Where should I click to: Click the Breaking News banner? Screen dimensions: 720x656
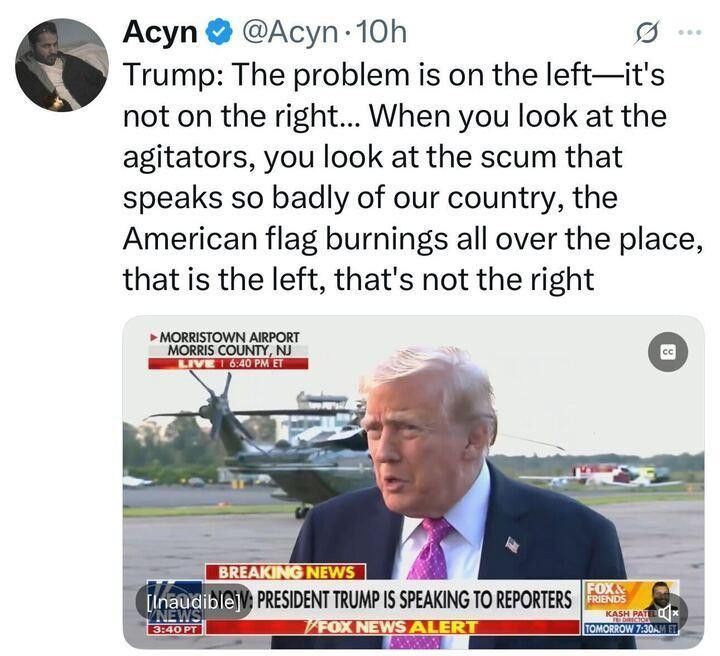pos(286,572)
